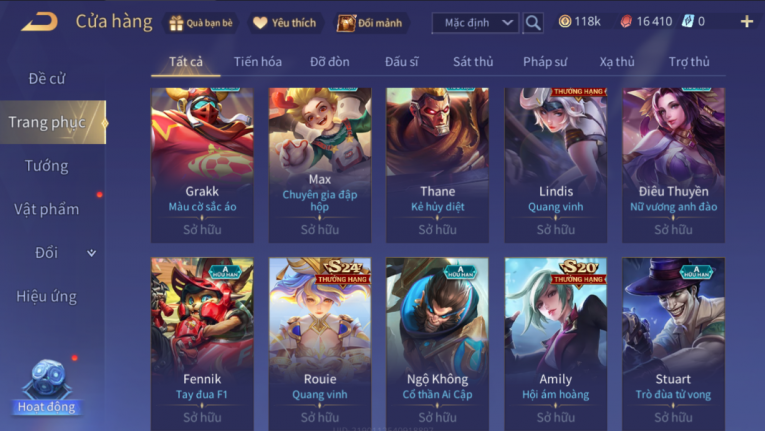Open the Mặc định sort dropdown
Image resolution: width=765 pixels, height=431 pixels.
[475, 22]
